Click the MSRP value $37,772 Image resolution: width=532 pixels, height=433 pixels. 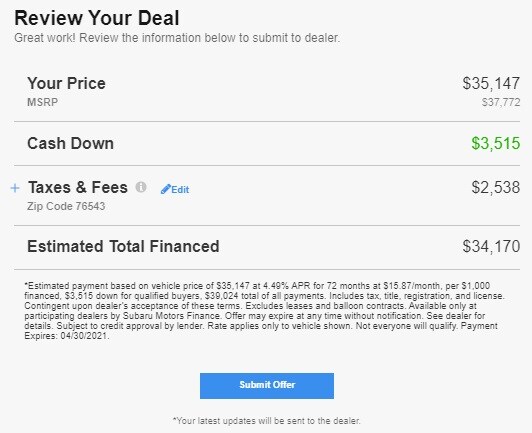pos(501,102)
